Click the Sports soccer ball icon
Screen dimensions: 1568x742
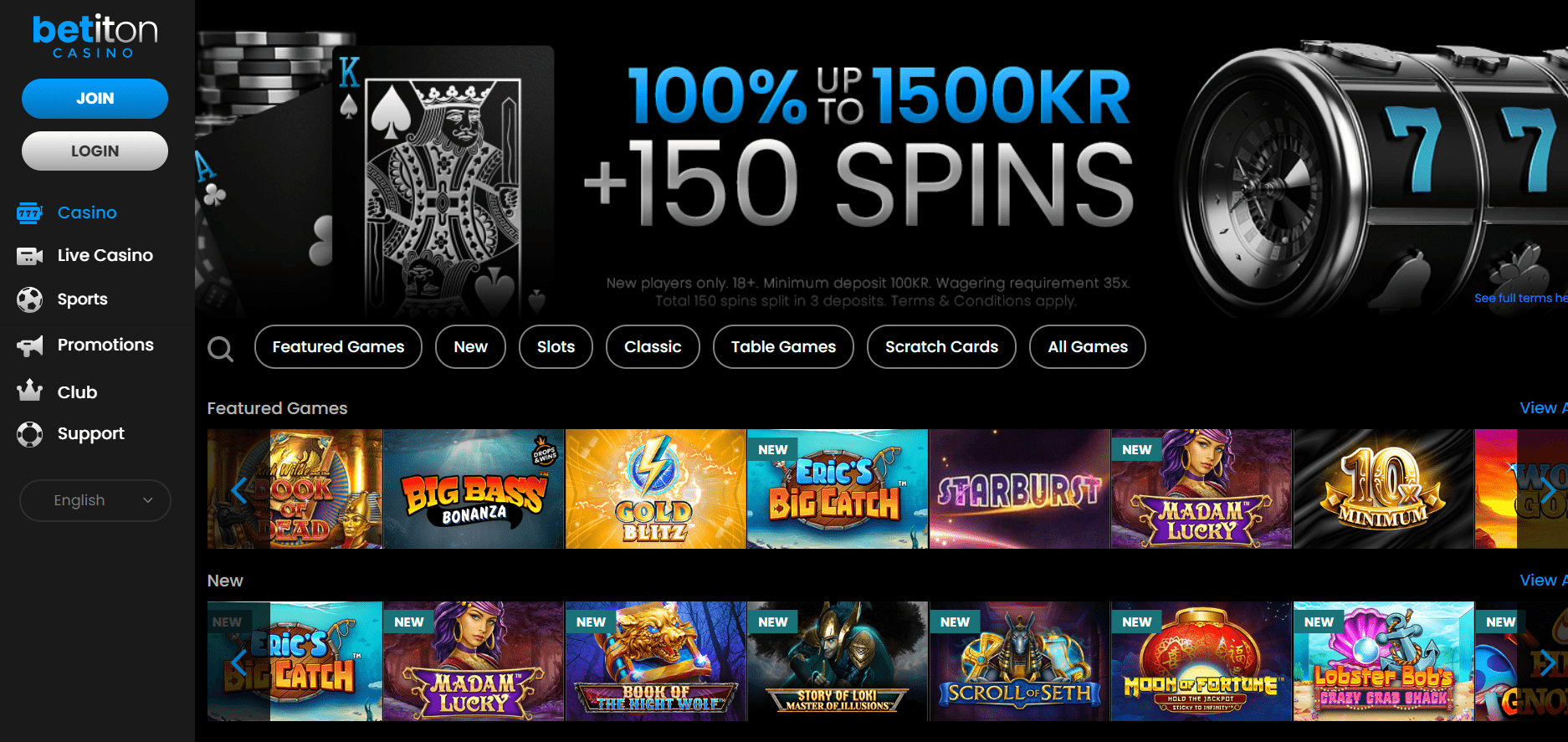click(x=29, y=299)
